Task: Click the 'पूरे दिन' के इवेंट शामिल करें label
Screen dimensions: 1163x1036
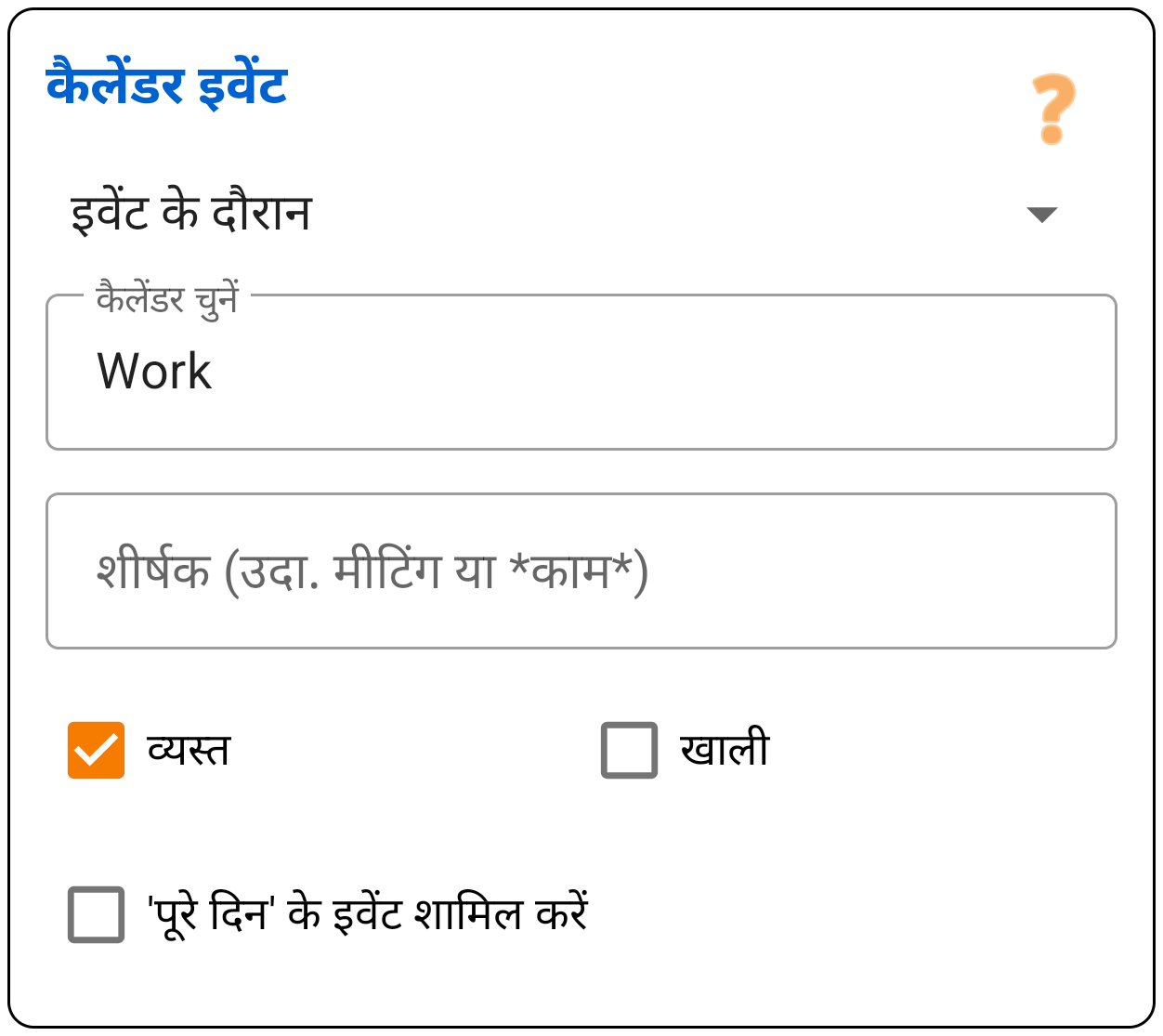Action: 364,914
